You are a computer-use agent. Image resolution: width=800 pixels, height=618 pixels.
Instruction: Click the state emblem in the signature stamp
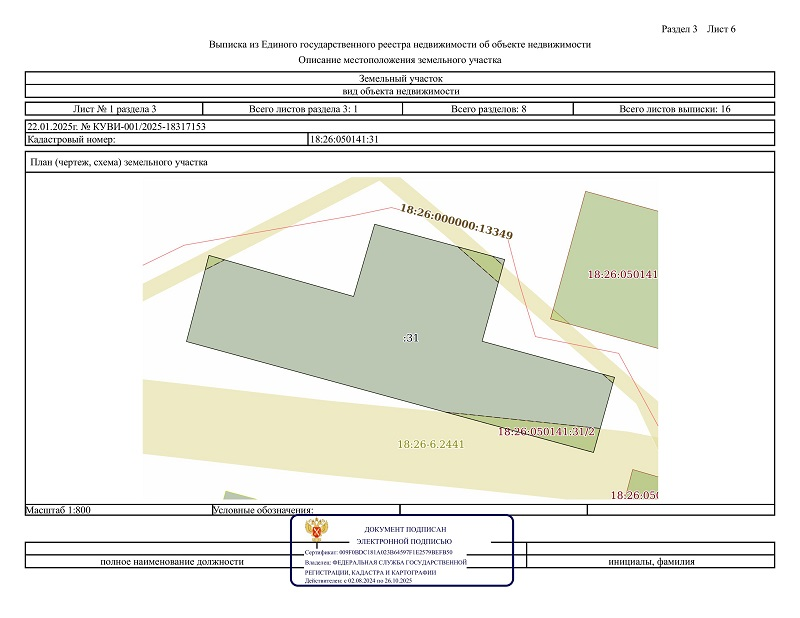pos(318,533)
